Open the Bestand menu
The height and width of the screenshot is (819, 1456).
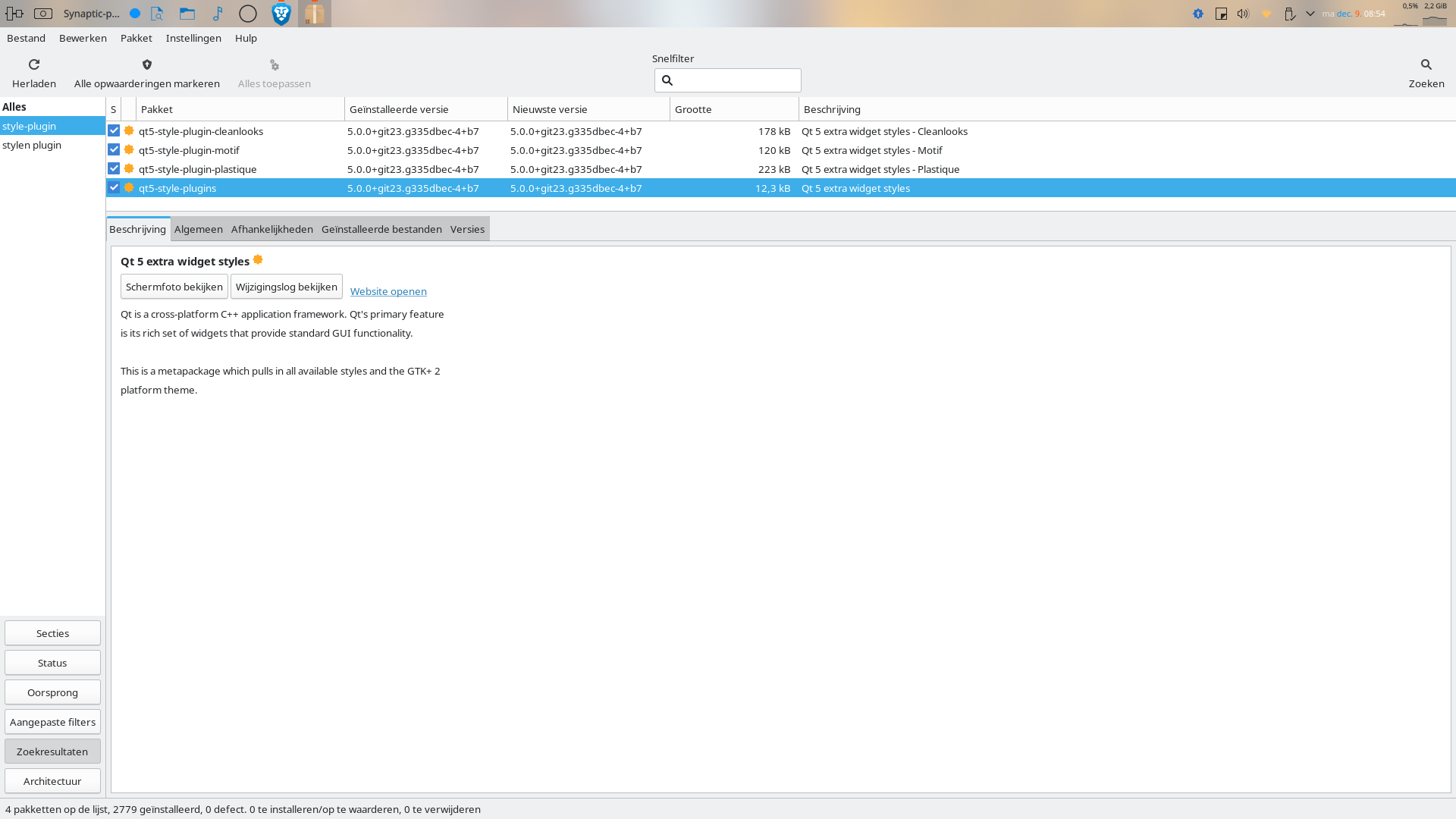tap(27, 38)
